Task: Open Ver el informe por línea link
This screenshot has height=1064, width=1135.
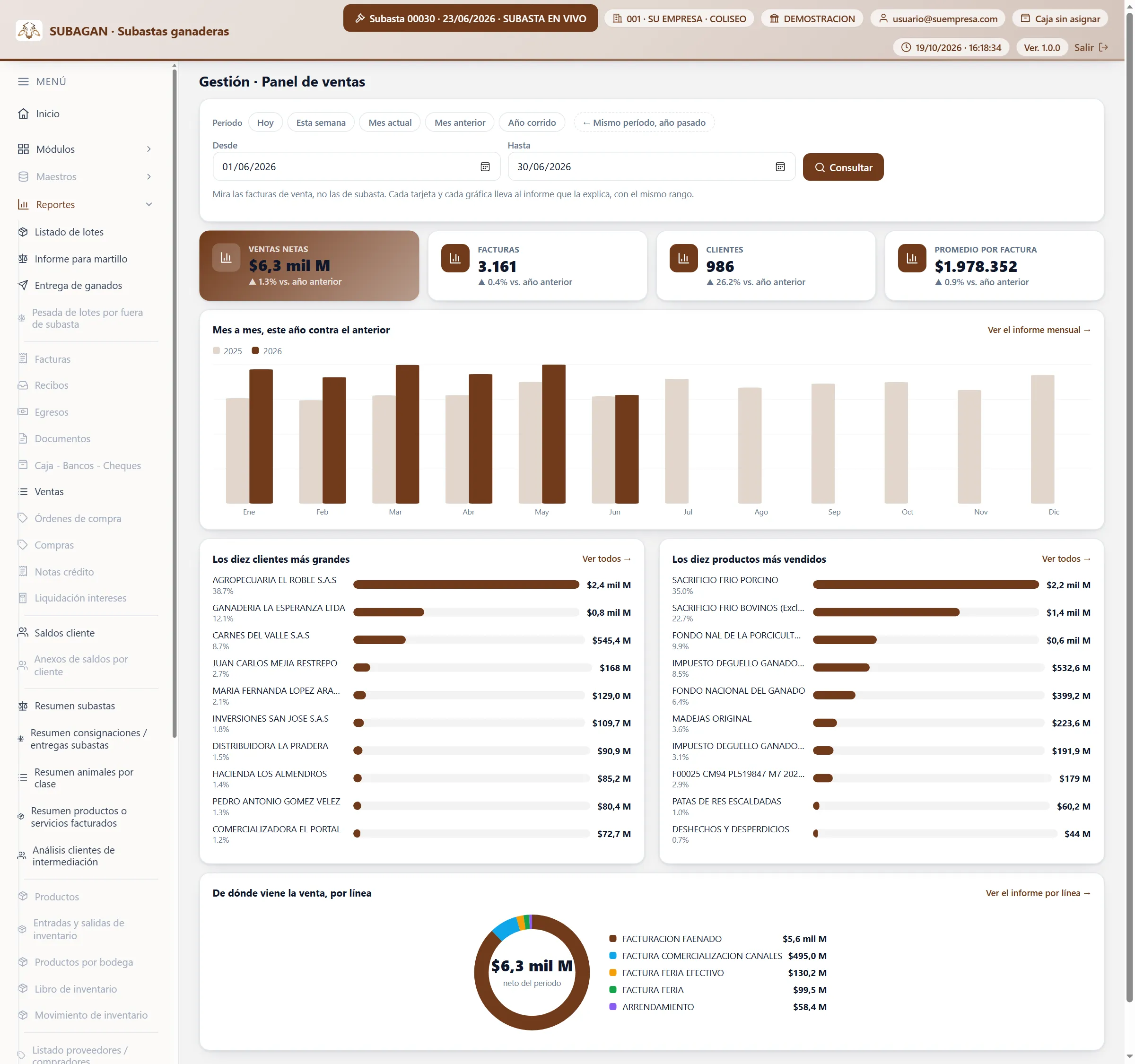Action: [1038, 893]
